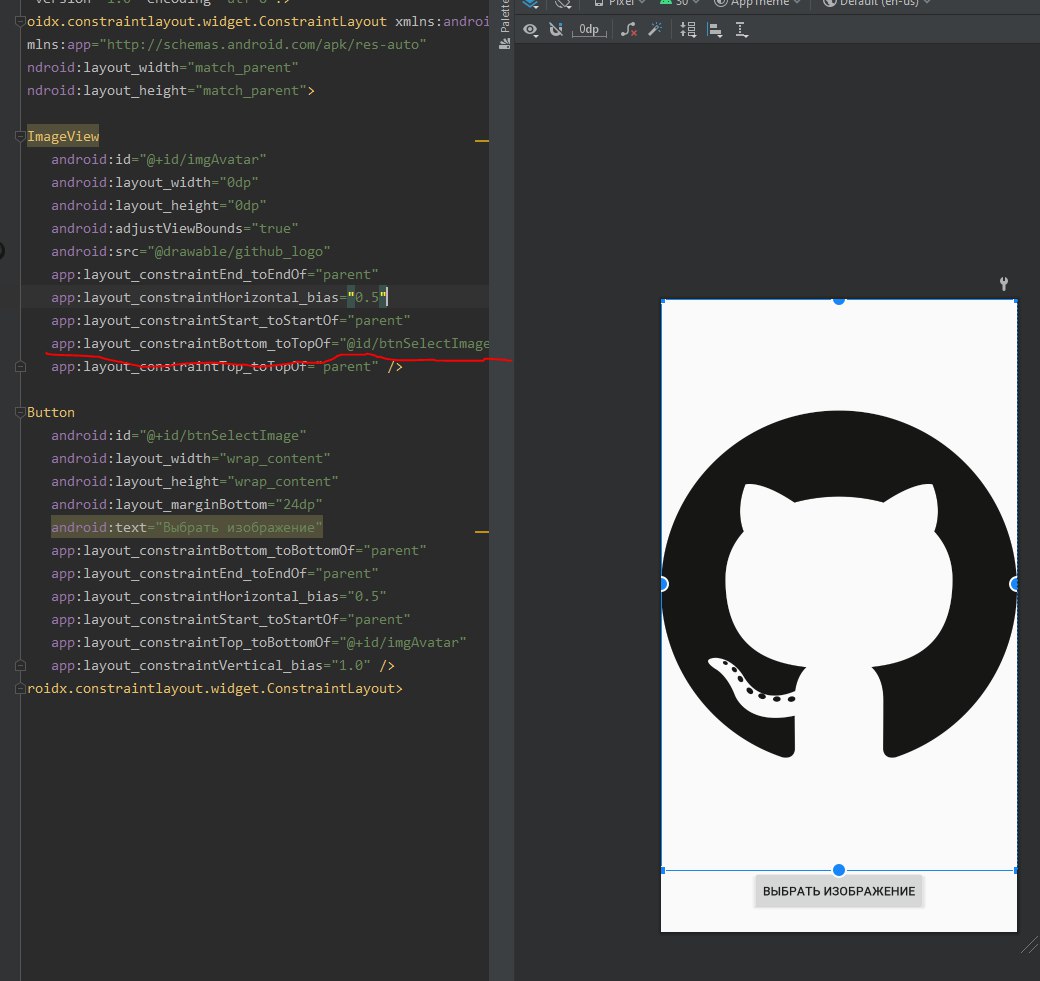This screenshot has width=1040, height=981.
Task: Click the constraintBottom_toBottomOf="parent" line
Action: click(239, 550)
